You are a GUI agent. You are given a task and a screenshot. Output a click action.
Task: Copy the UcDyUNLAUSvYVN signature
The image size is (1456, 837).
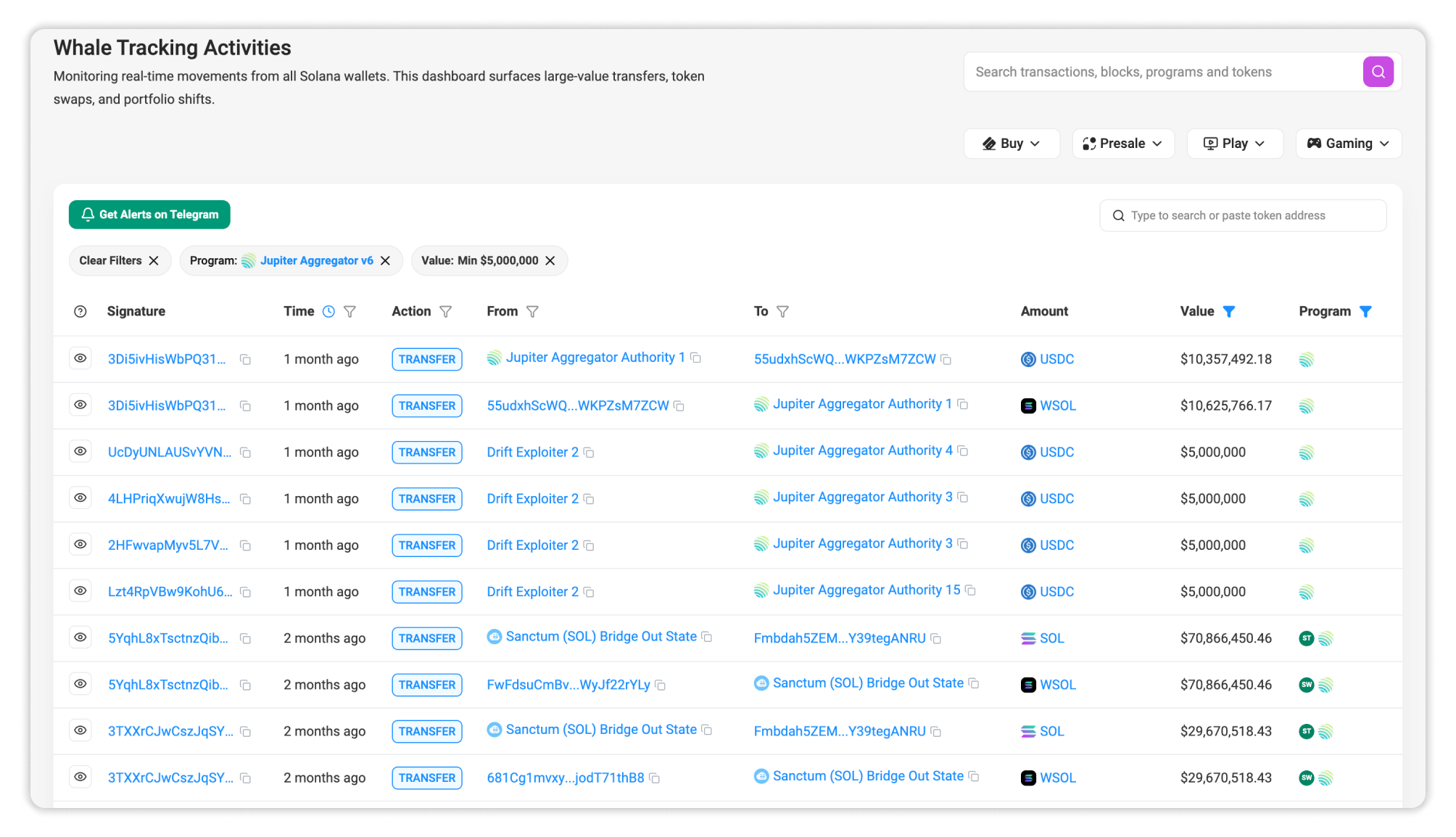click(246, 453)
